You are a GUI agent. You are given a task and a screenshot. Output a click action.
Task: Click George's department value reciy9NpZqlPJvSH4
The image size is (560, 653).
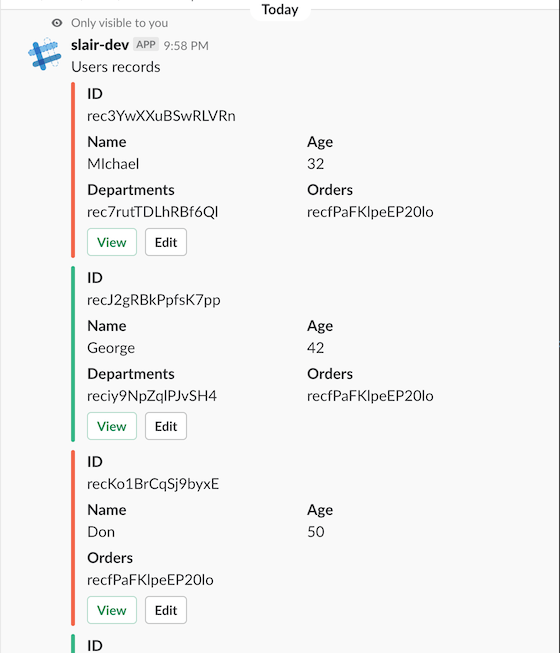pos(152,396)
